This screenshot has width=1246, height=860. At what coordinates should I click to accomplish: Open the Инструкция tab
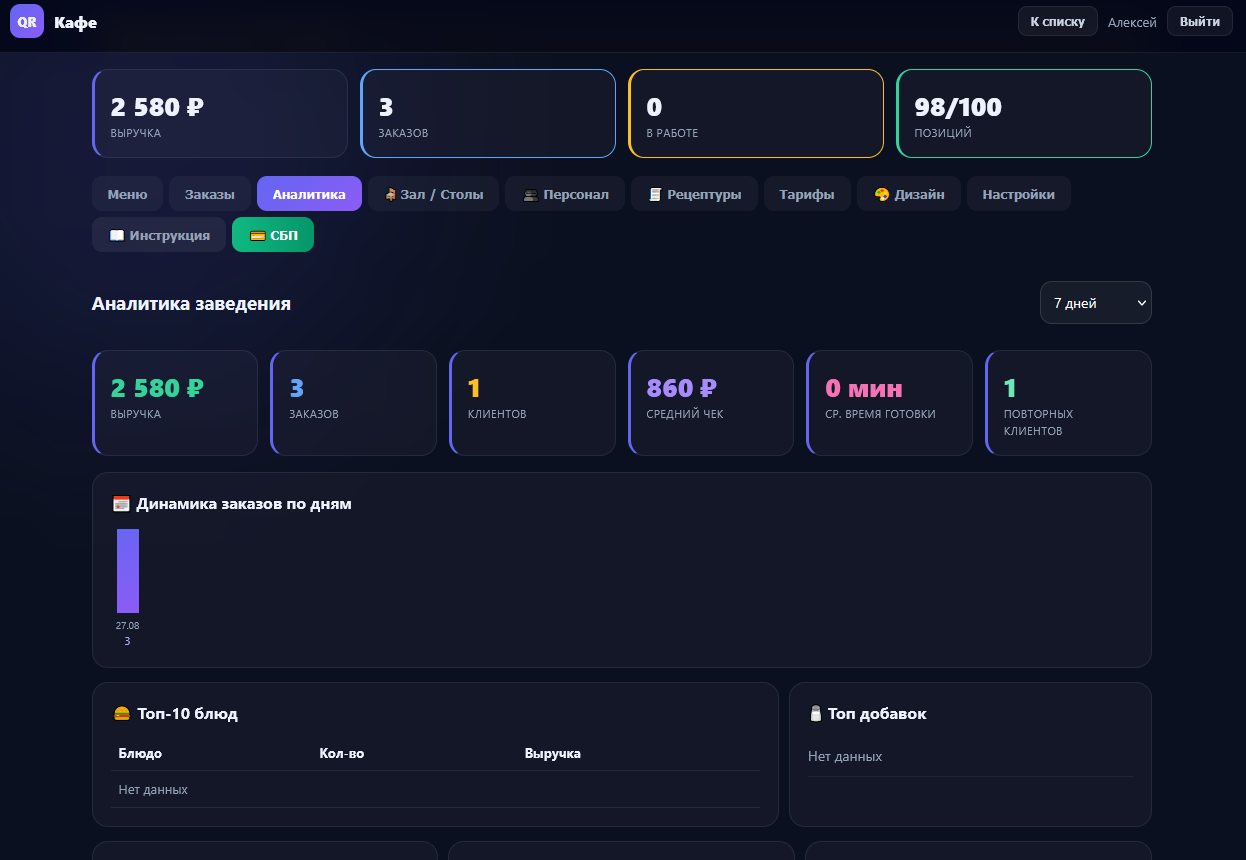pos(159,235)
